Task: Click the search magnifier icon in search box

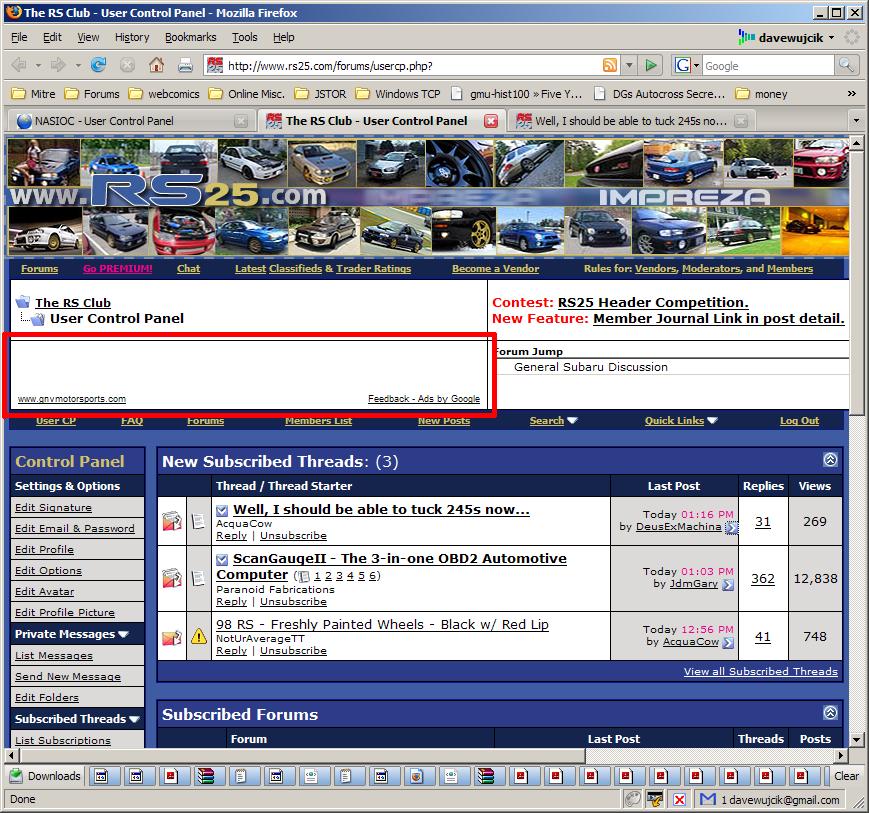Action: [x=846, y=65]
